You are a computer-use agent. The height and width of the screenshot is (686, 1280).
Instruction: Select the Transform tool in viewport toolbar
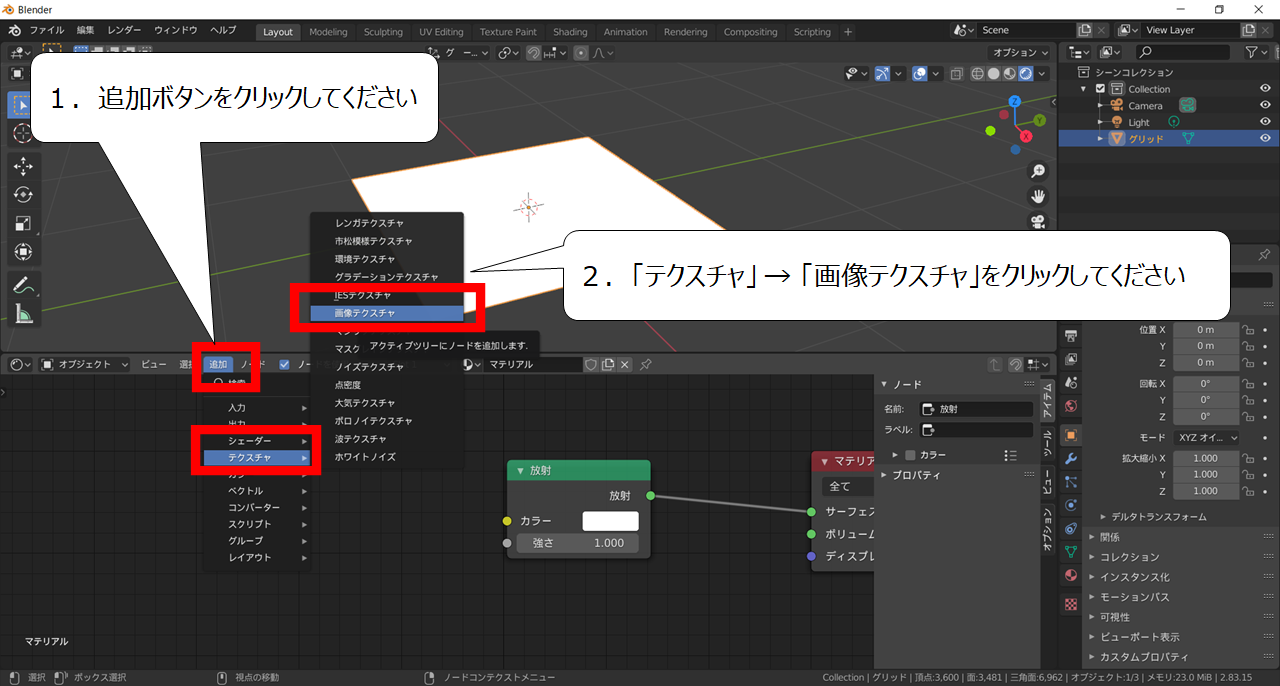click(23, 252)
